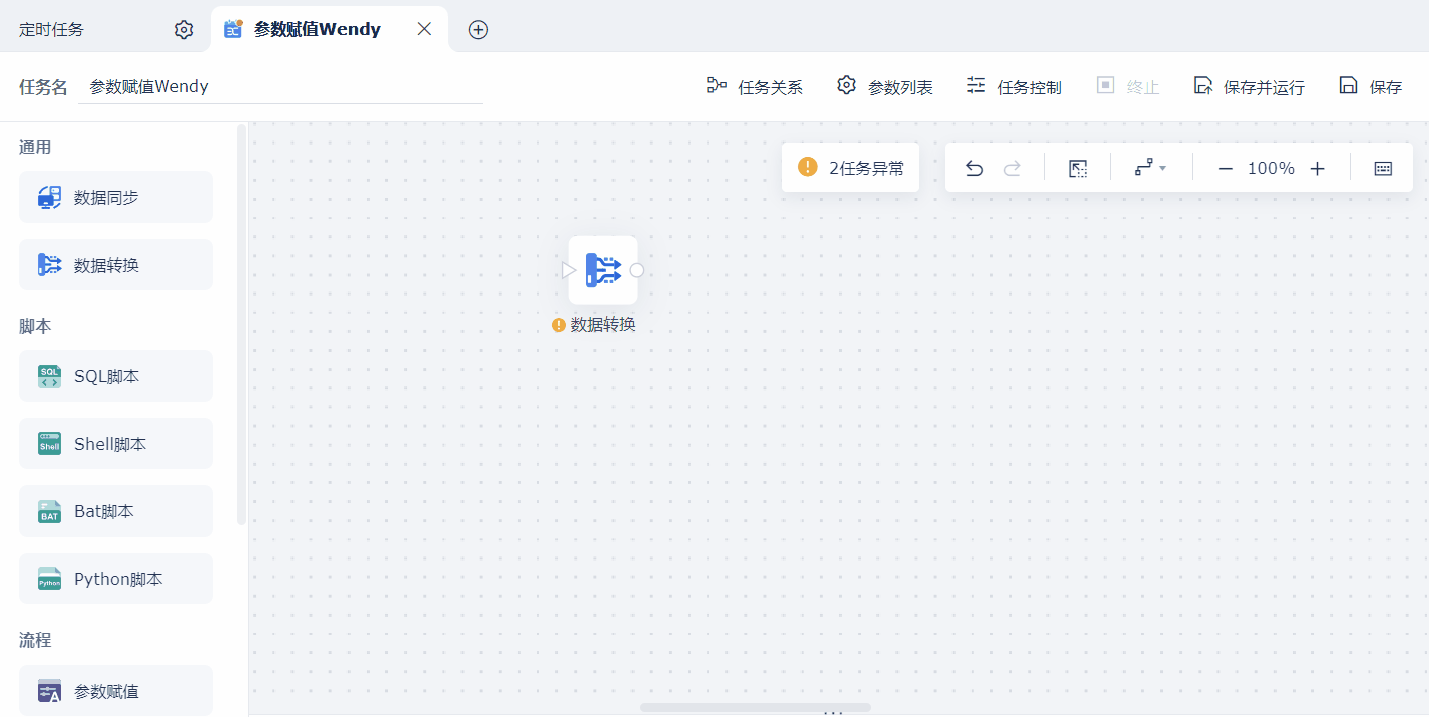
Task: Zoom out with the minus button
Action: [x=1225, y=168]
